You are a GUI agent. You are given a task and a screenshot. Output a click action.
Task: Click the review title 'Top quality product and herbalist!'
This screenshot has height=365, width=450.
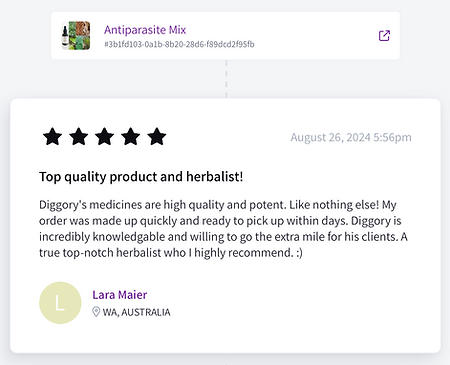pyautogui.click(x=141, y=177)
